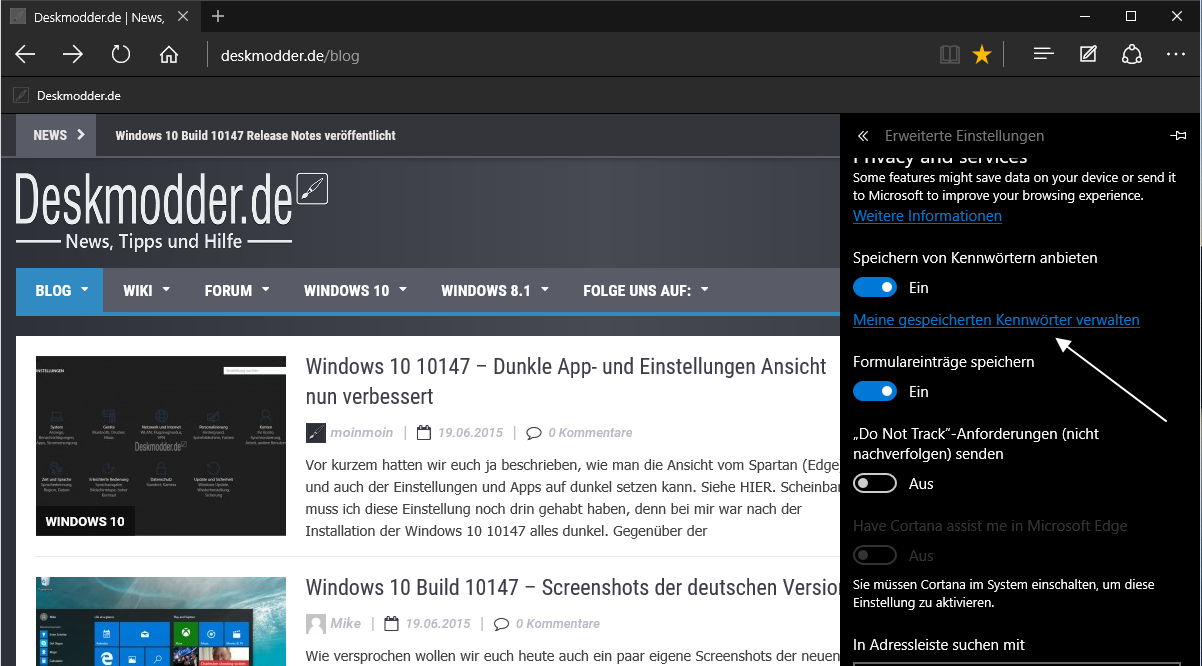This screenshot has height=666, width=1202.
Task: Close the Deskmodder.de browser tab
Action: click(185, 16)
